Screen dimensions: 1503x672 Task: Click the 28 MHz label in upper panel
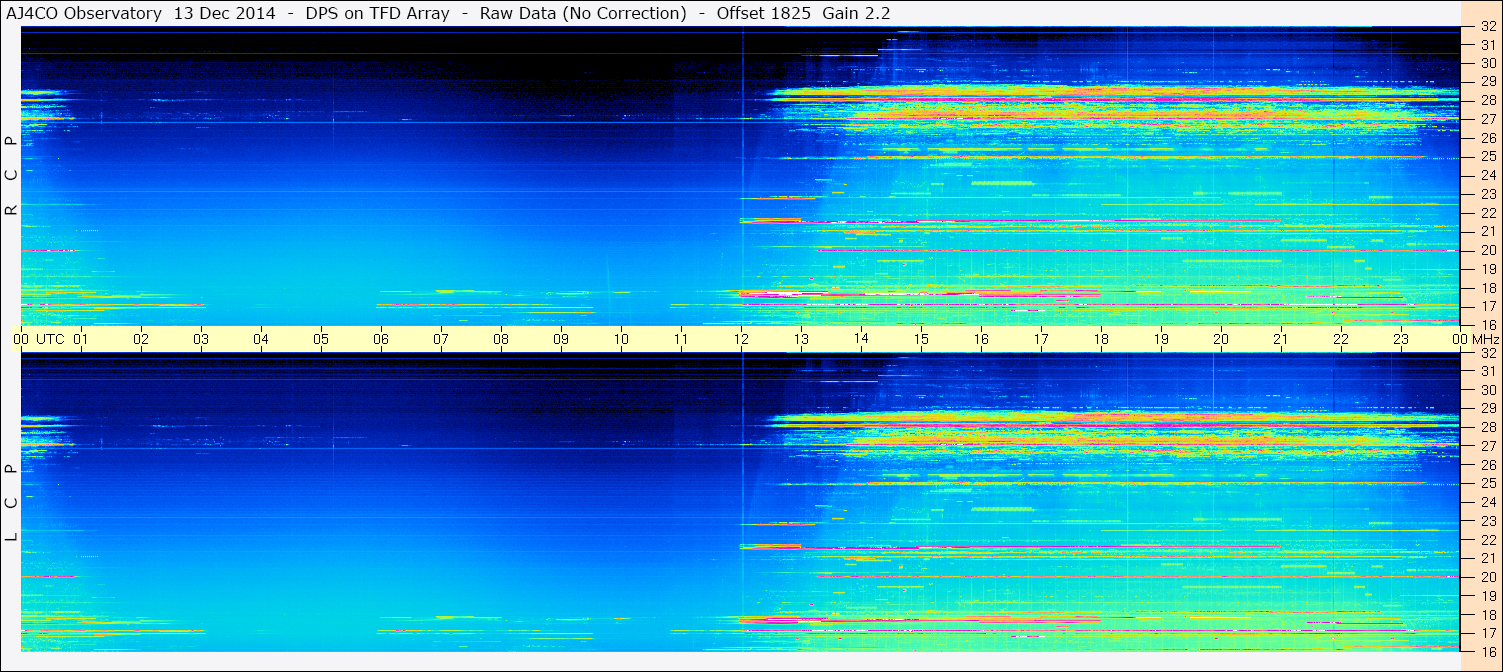(x=1487, y=100)
